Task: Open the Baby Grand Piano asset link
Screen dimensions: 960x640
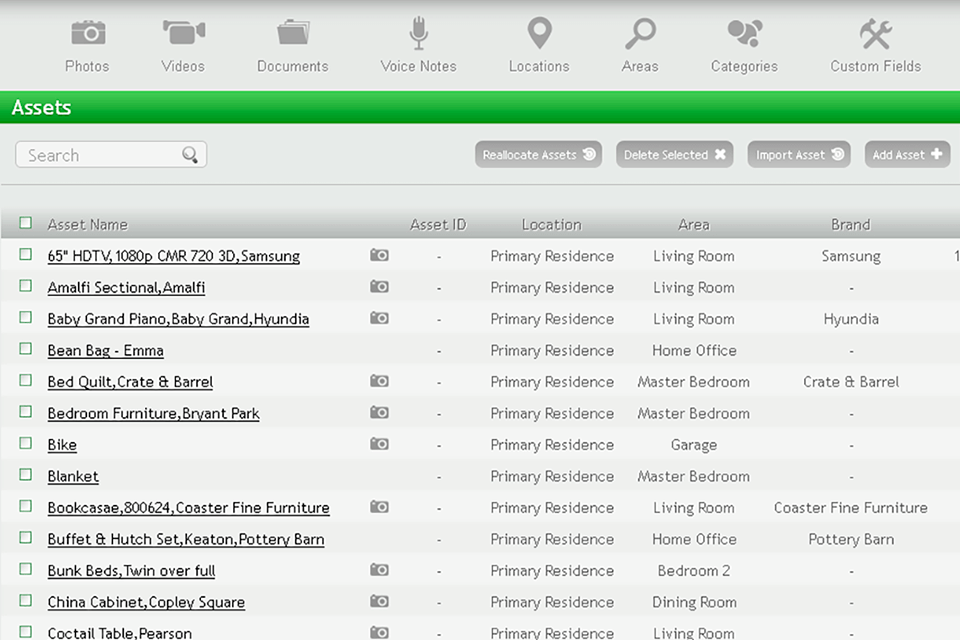Action: pyautogui.click(x=178, y=319)
